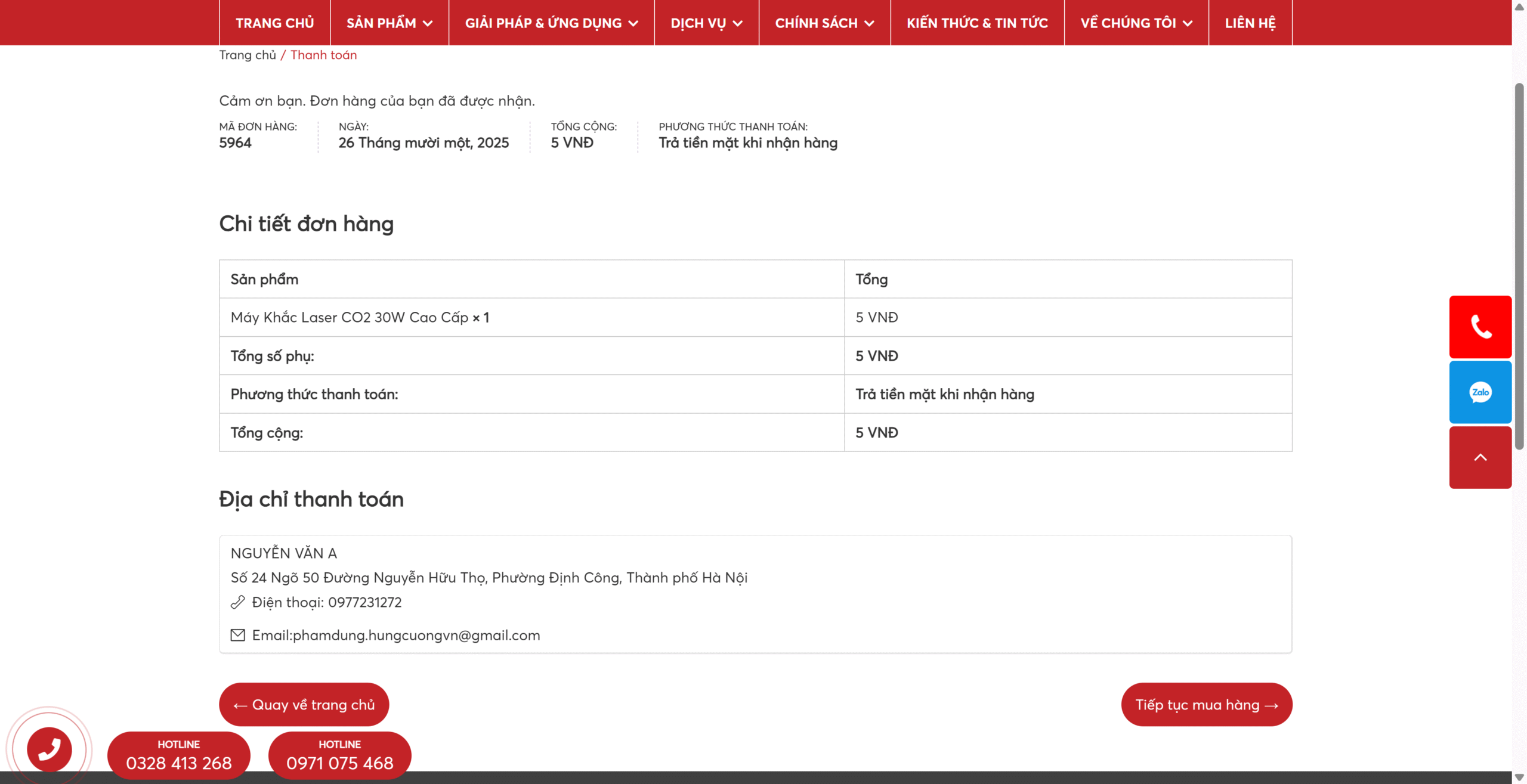Open Kiến thức & Tin tức page
The height and width of the screenshot is (784, 1527).
coord(977,23)
